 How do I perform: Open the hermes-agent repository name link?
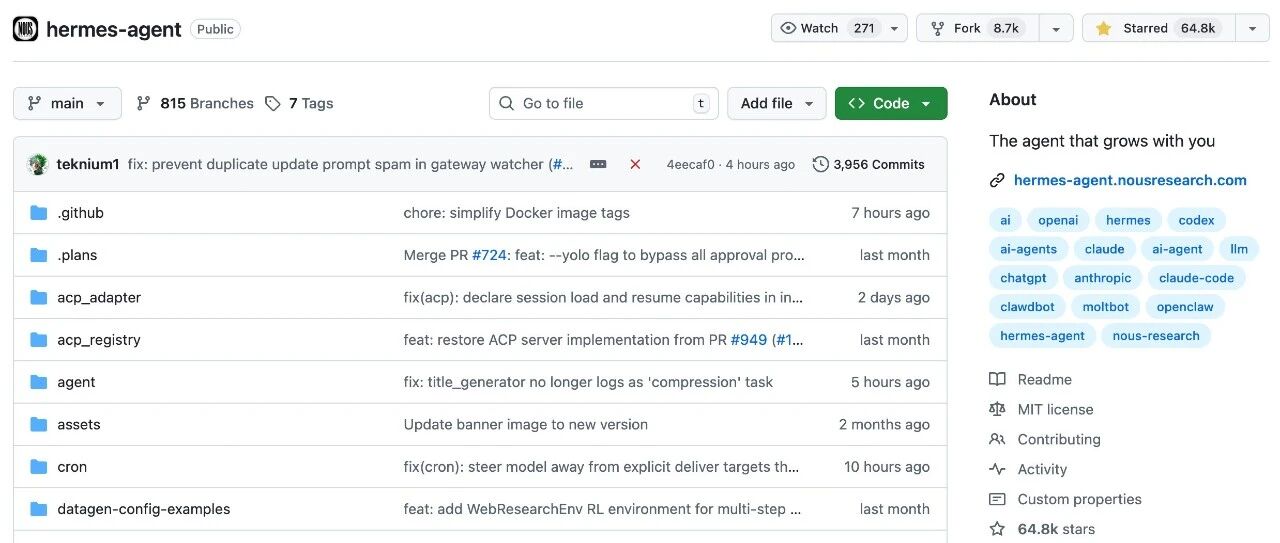(114, 29)
